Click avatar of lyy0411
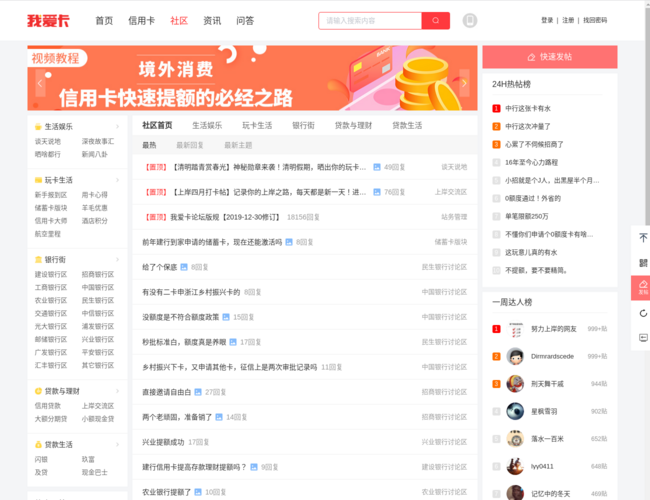The image size is (650, 500). 515,466
